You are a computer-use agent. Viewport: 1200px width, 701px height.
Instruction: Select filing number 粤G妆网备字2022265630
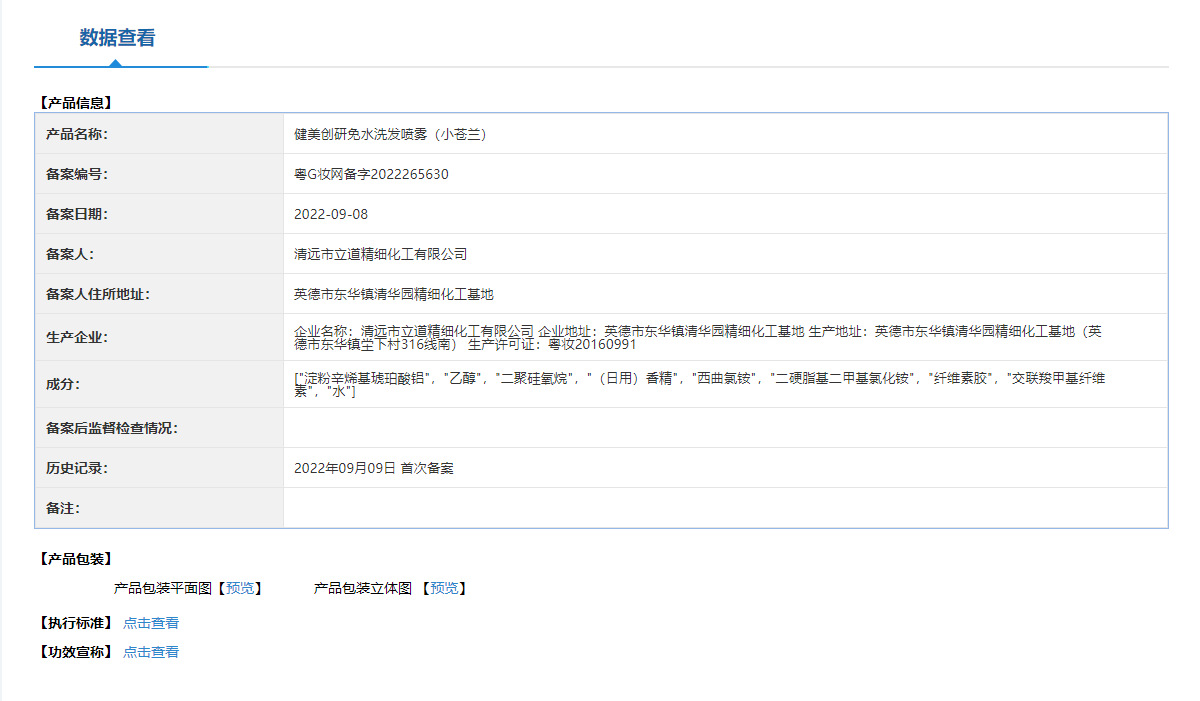point(371,174)
